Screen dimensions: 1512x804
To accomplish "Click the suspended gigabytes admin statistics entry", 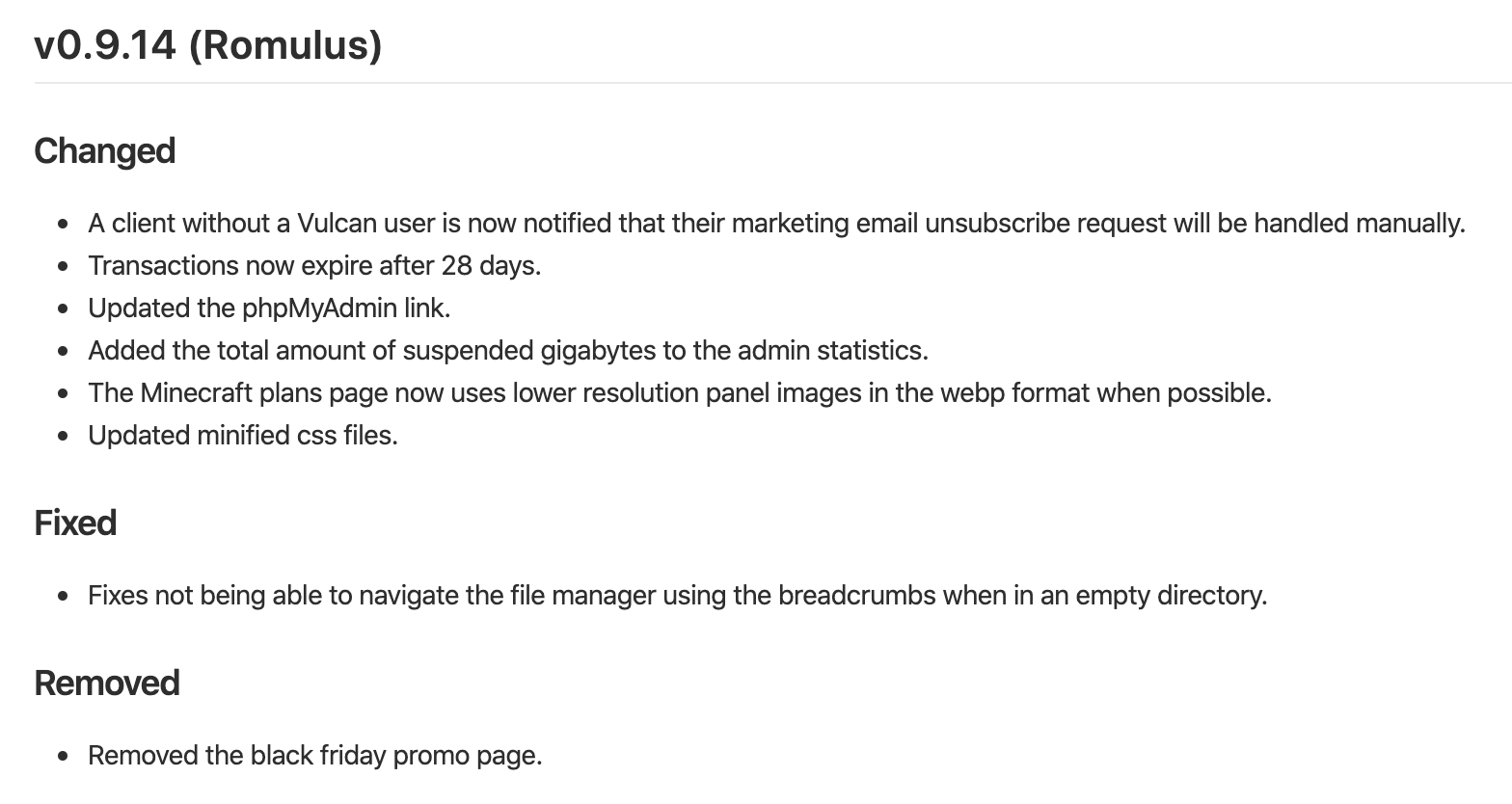I will tap(507, 351).
